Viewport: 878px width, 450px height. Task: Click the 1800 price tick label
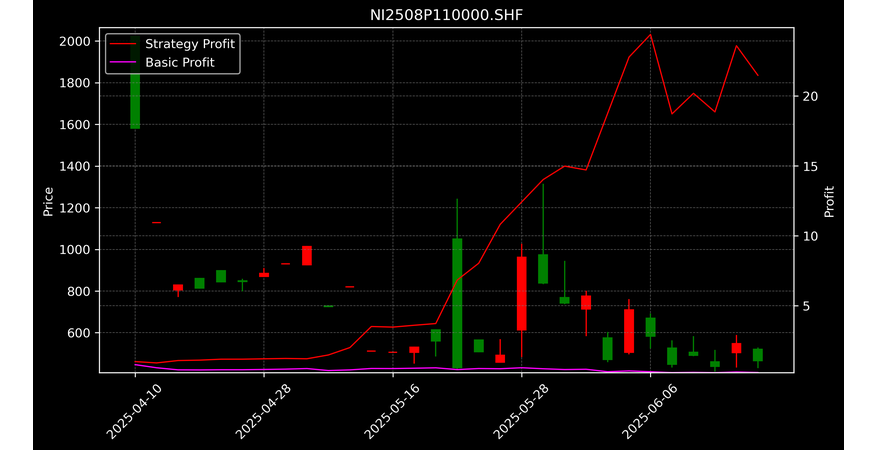coord(76,83)
